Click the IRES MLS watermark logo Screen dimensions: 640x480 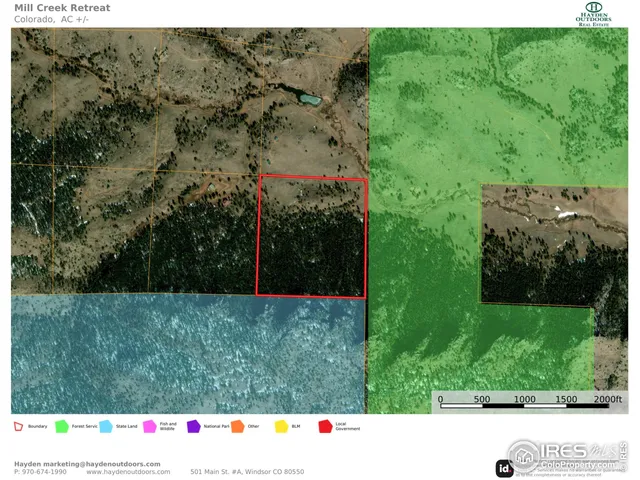click(565, 455)
